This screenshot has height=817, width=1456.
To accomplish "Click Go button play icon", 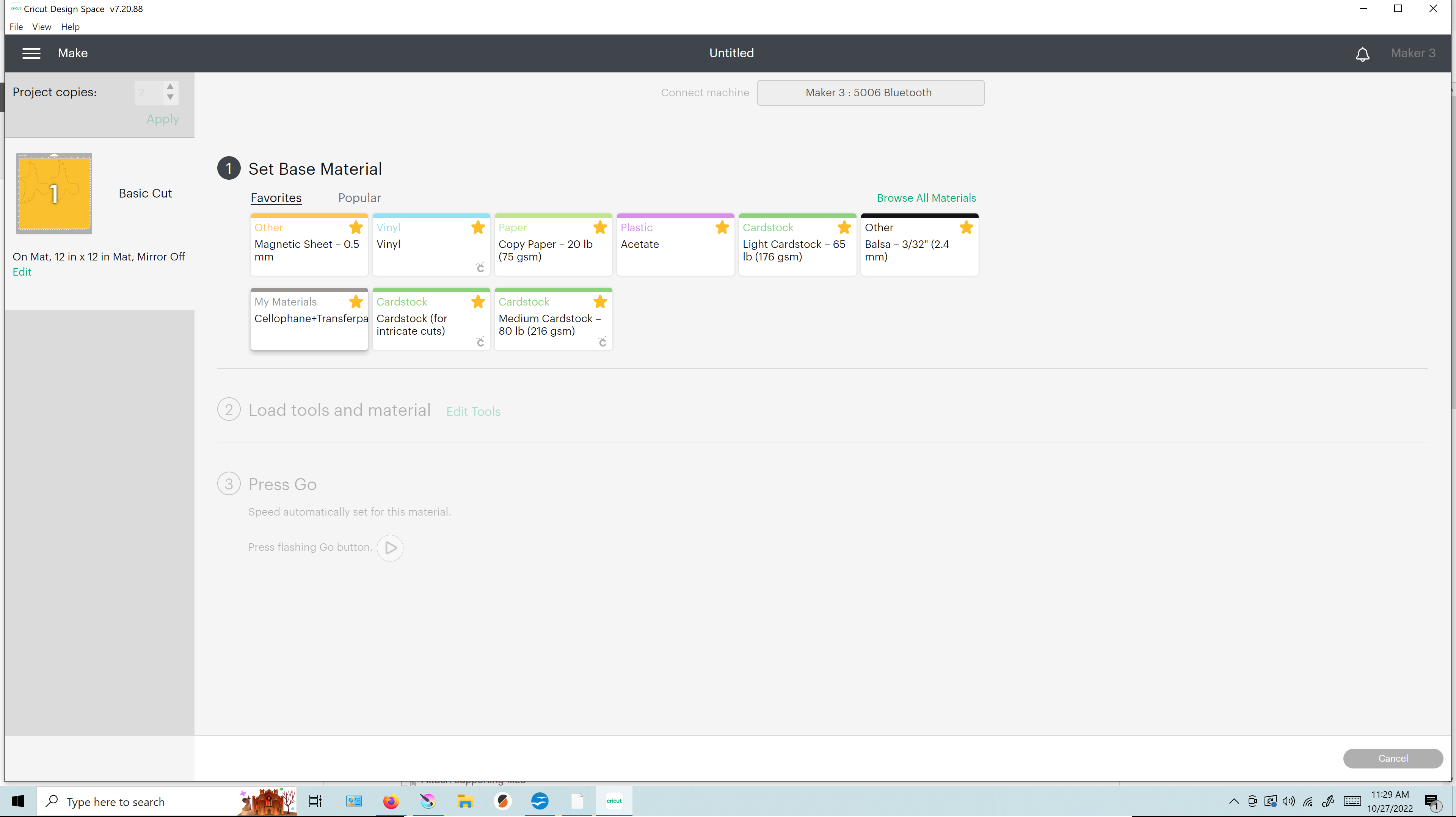I will pos(390,547).
